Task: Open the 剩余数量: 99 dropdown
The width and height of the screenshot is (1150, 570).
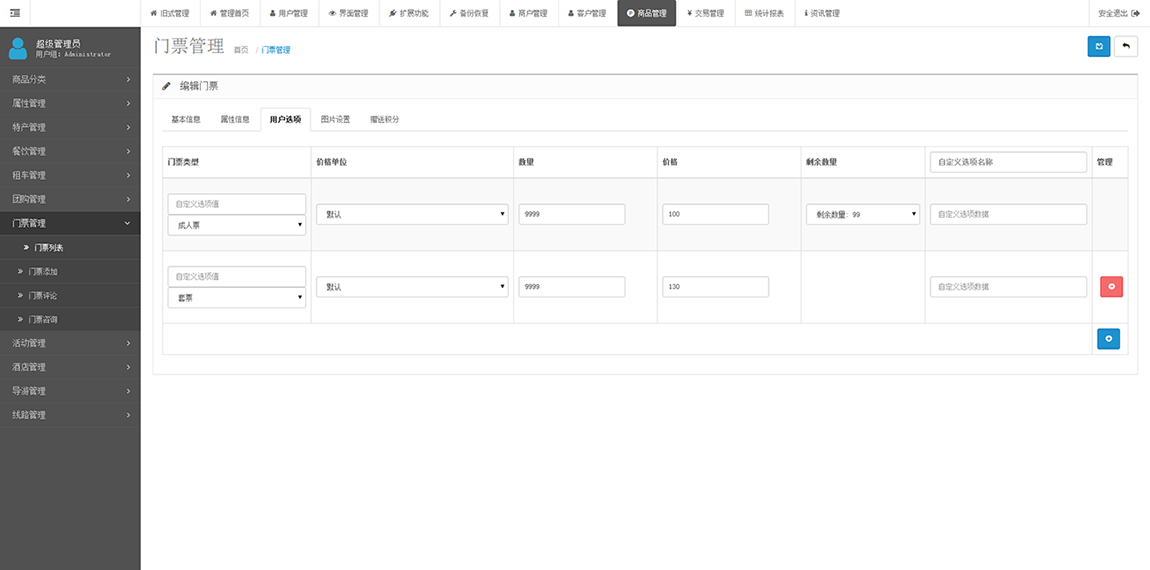Action: click(862, 214)
